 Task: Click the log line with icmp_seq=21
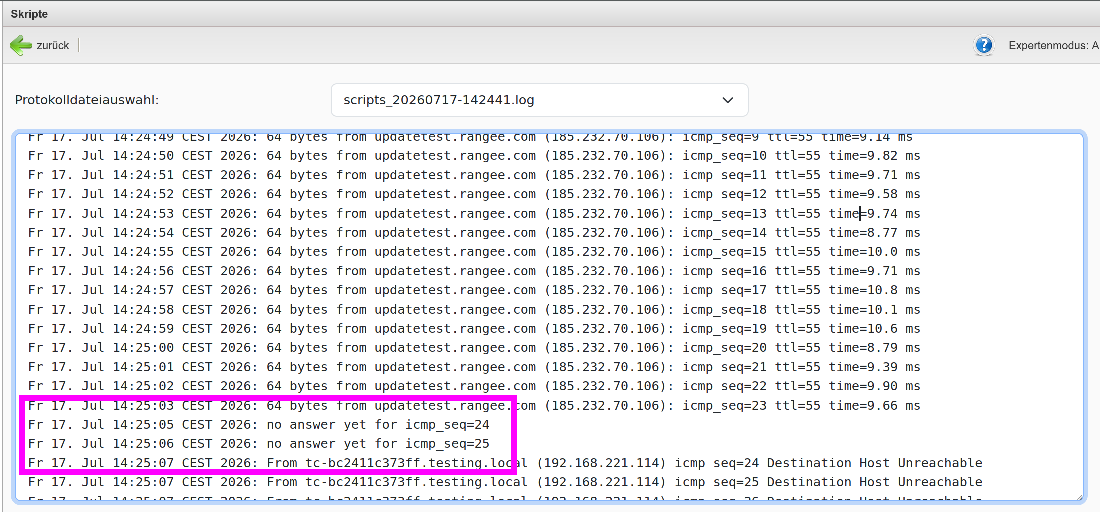pyautogui.click(x=474, y=367)
